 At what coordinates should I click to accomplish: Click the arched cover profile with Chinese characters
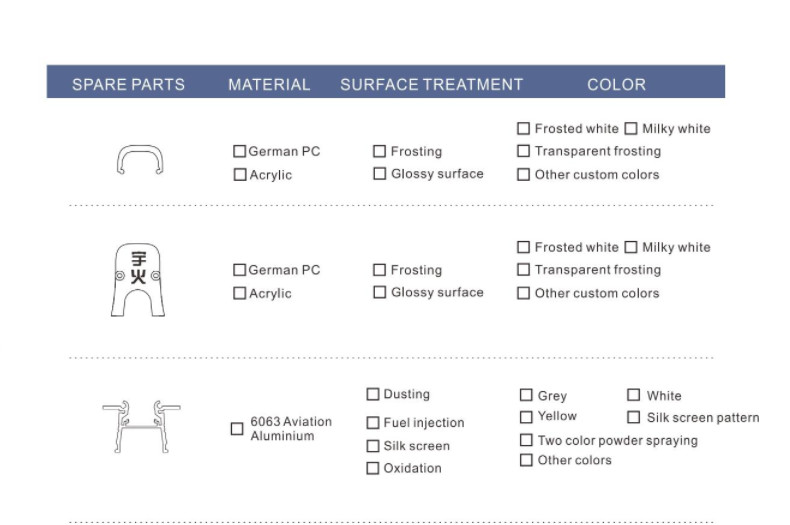click(138, 280)
